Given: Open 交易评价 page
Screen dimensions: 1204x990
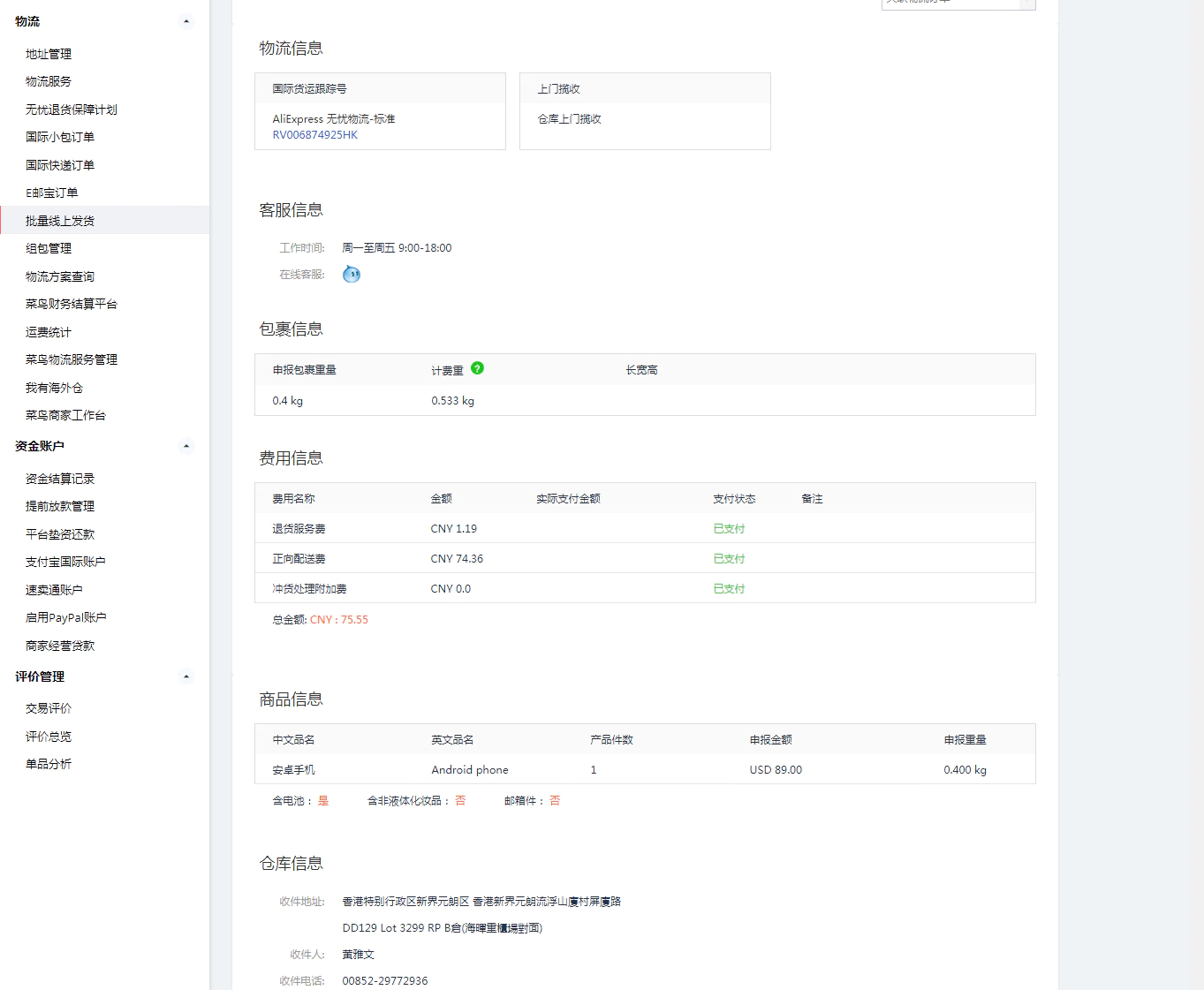Looking at the screenshot, I should pos(49,708).
